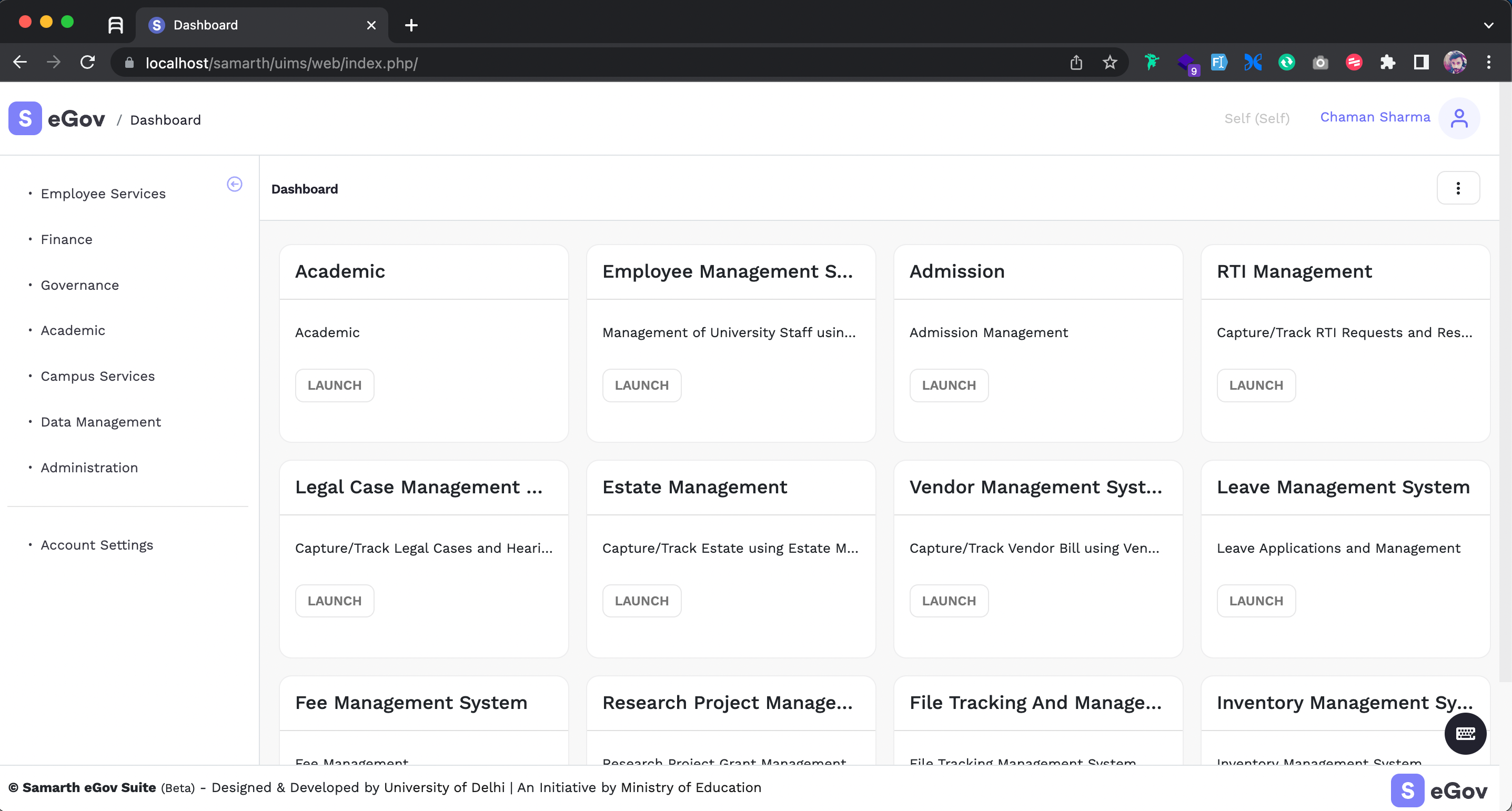Launch Employee Management System
The height and width of the screenshot is (811, 1512).
(641, 386)
